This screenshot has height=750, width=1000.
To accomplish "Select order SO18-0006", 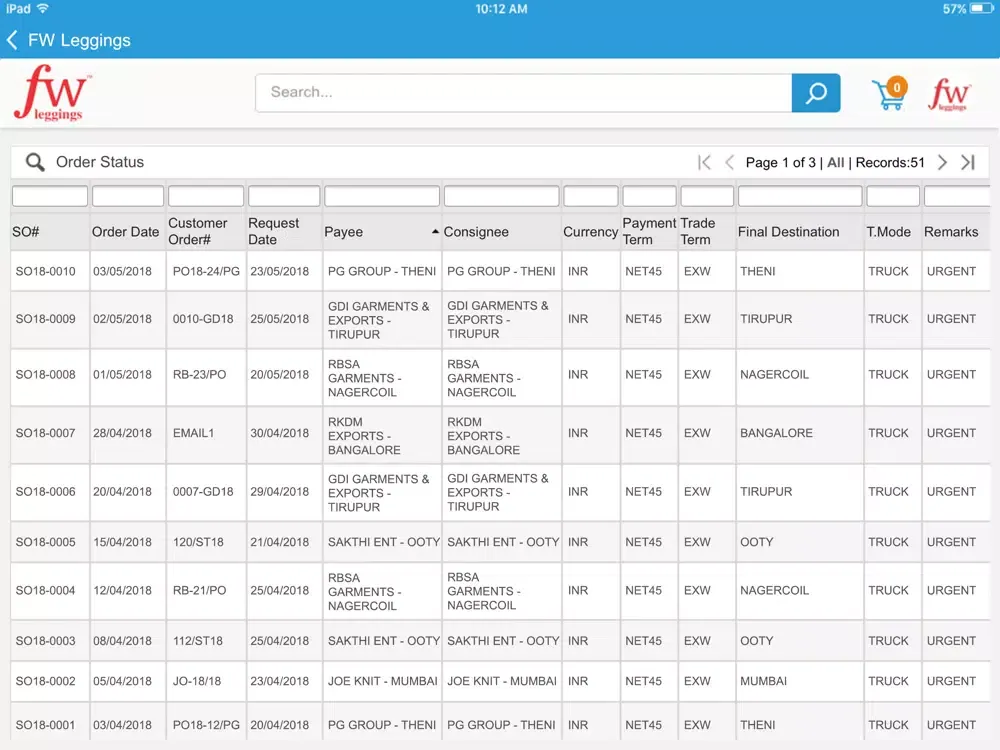I will tap(45, 492).
